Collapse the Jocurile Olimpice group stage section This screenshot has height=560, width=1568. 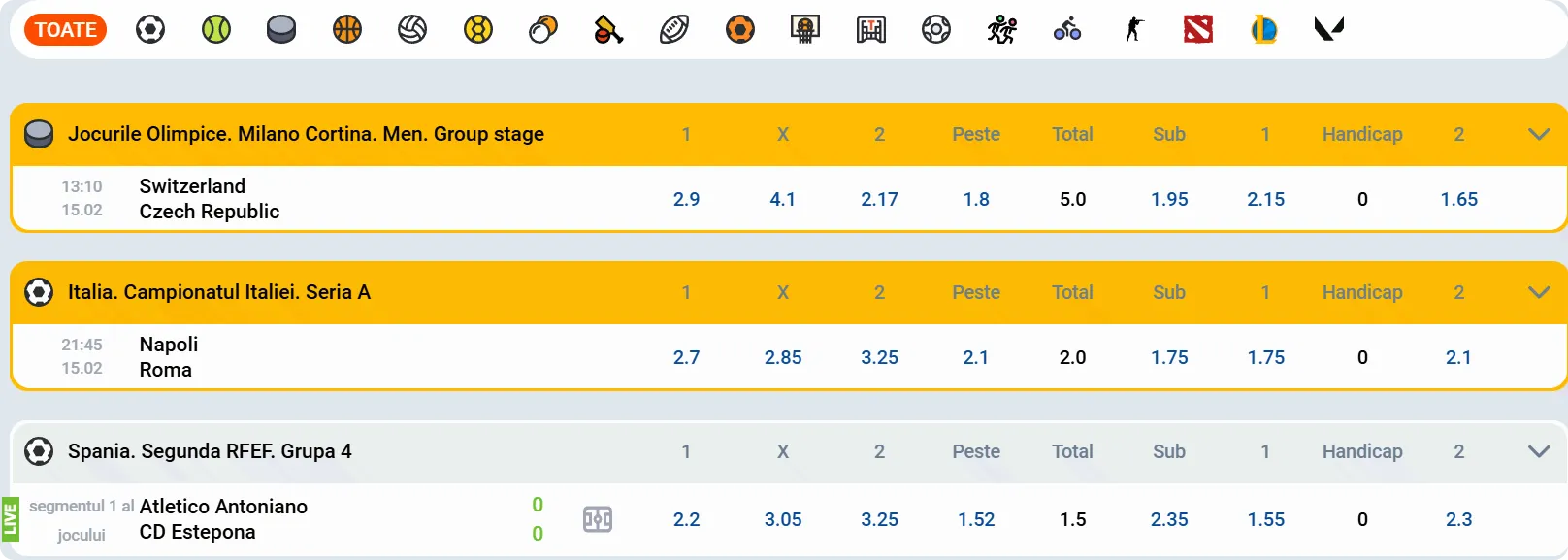1539,134
